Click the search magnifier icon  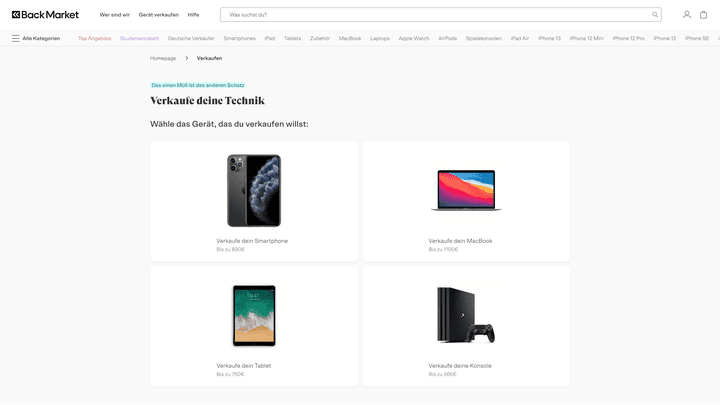pos(655,15)
